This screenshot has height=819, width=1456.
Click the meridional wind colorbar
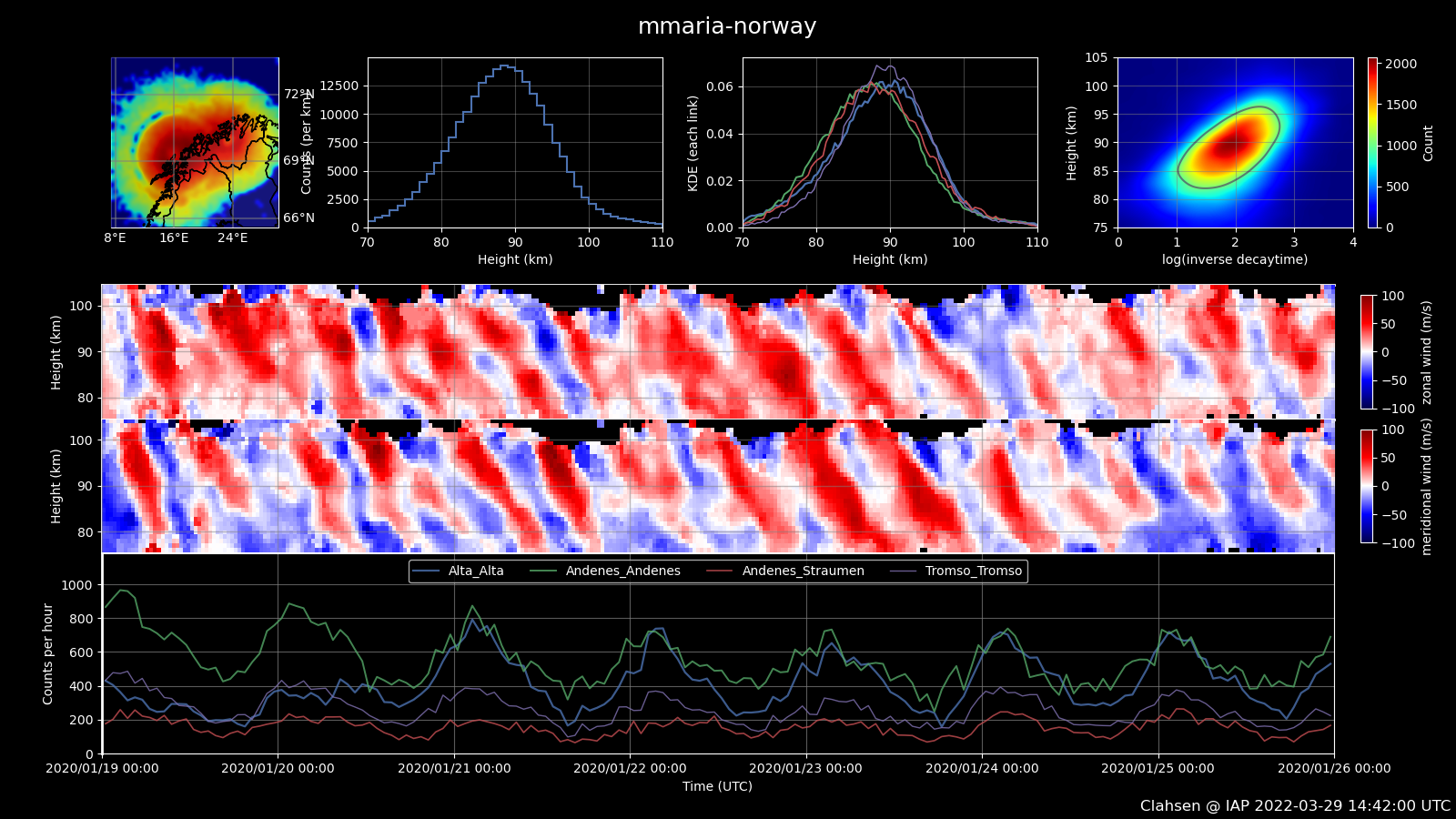point(1367,486)
